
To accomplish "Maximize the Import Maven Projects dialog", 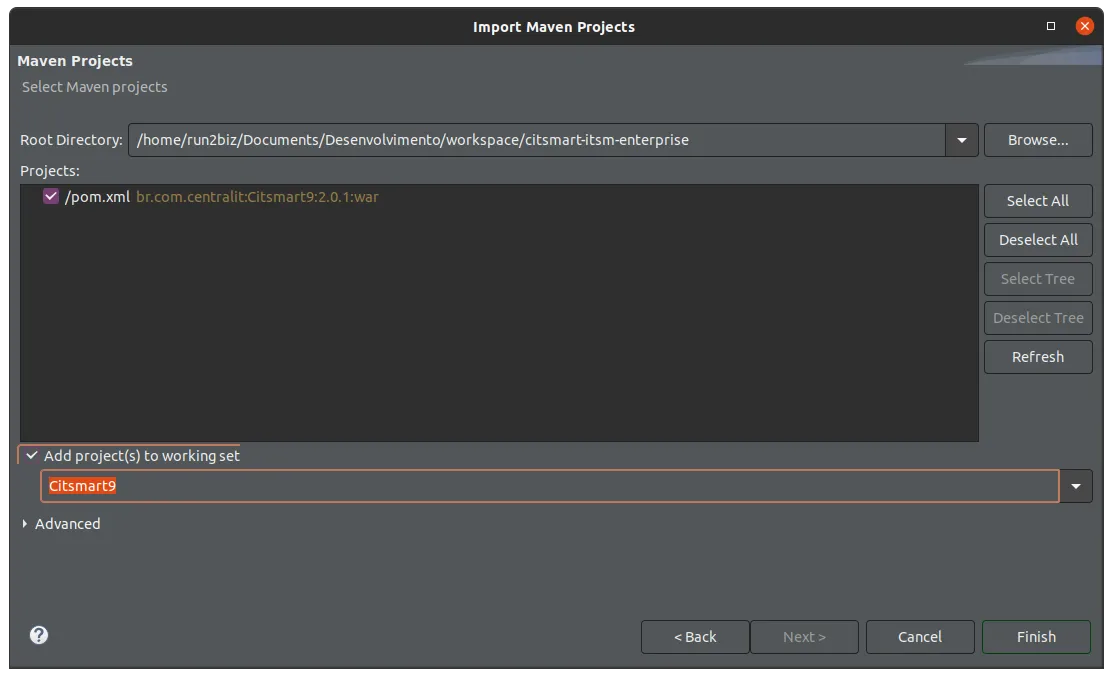I will click(x=1051, y=26).
